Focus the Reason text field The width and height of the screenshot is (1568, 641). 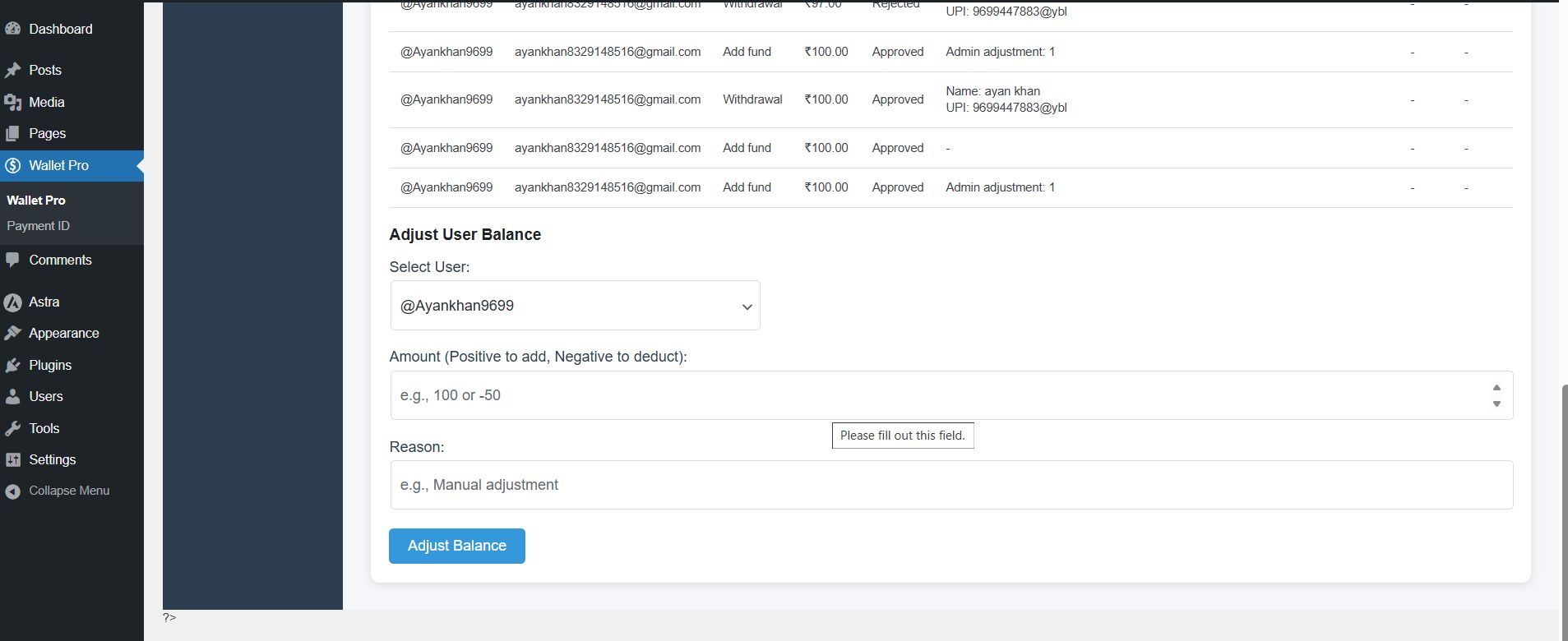pyautogui.click(x=951, y=485)
